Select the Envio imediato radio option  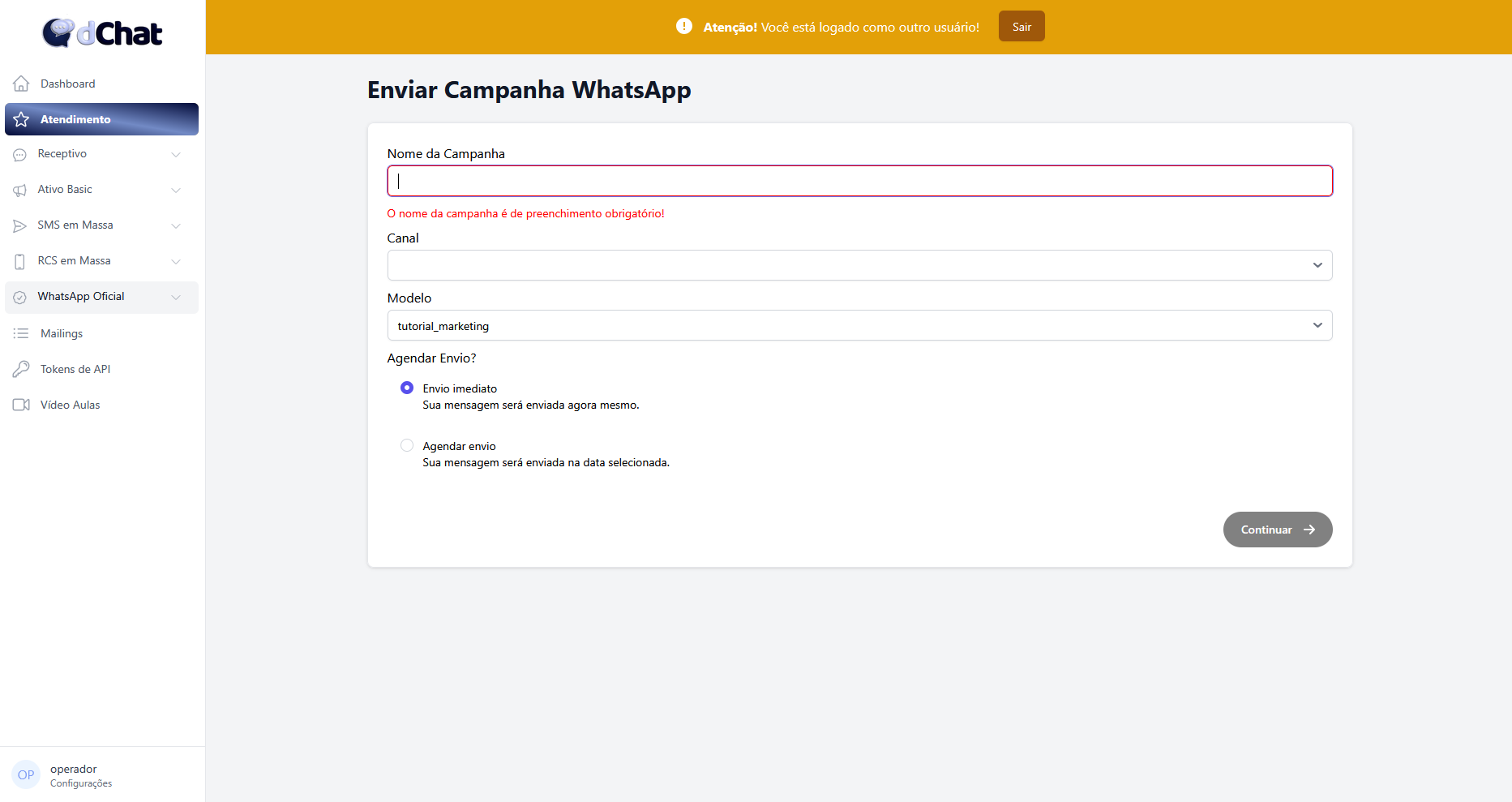[x=407, y=388]
